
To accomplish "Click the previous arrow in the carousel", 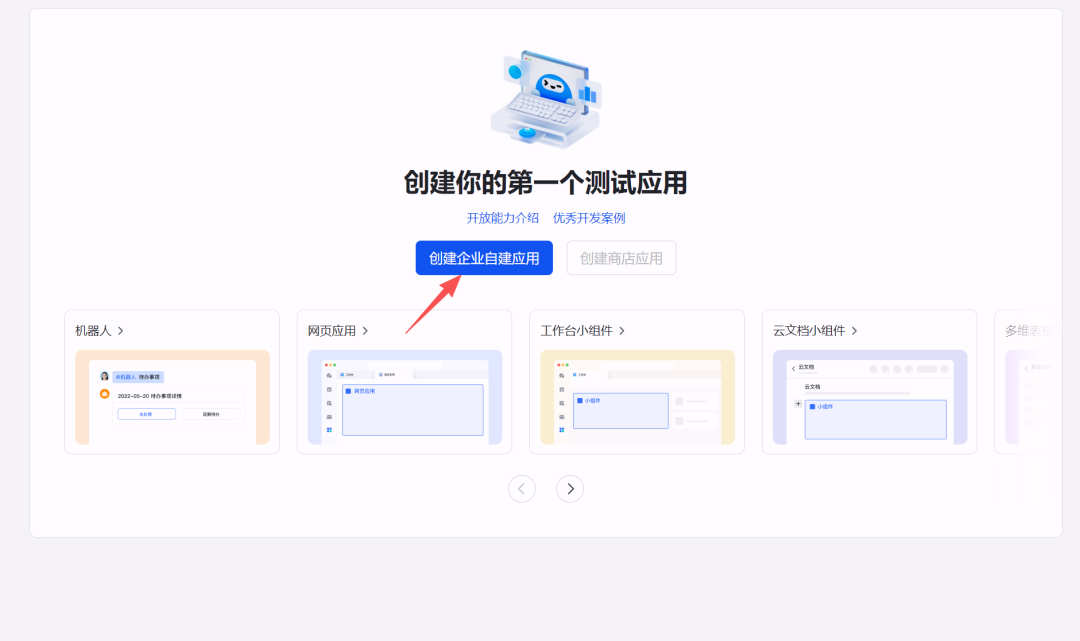I will tap(522, 489).
